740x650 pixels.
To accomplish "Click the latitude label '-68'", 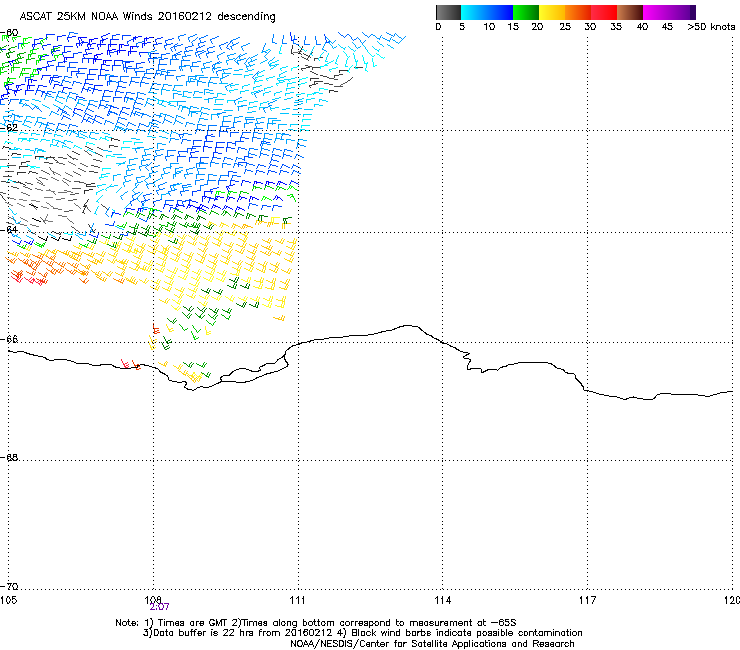I will [9, 457].
